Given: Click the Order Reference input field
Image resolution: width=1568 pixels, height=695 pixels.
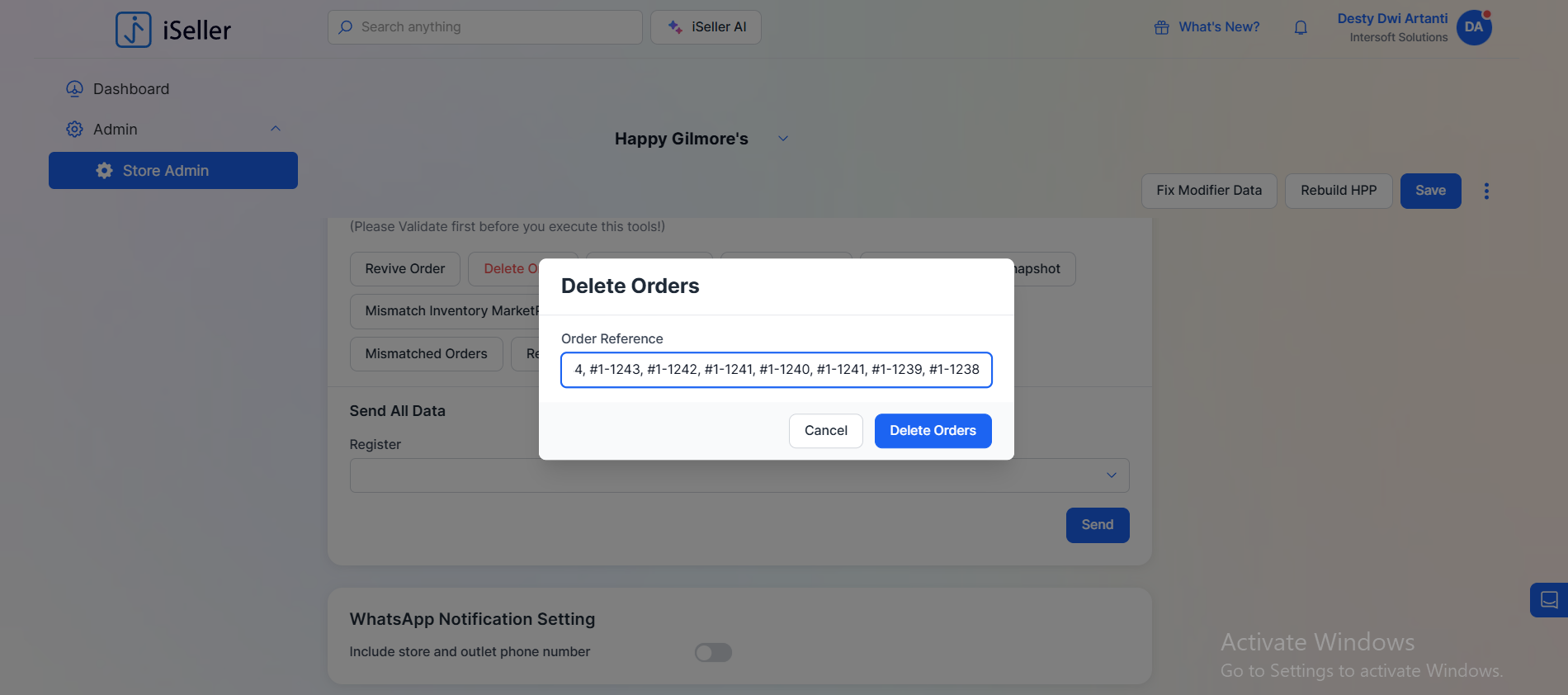Looking at the screenshot, I should 776,370.
